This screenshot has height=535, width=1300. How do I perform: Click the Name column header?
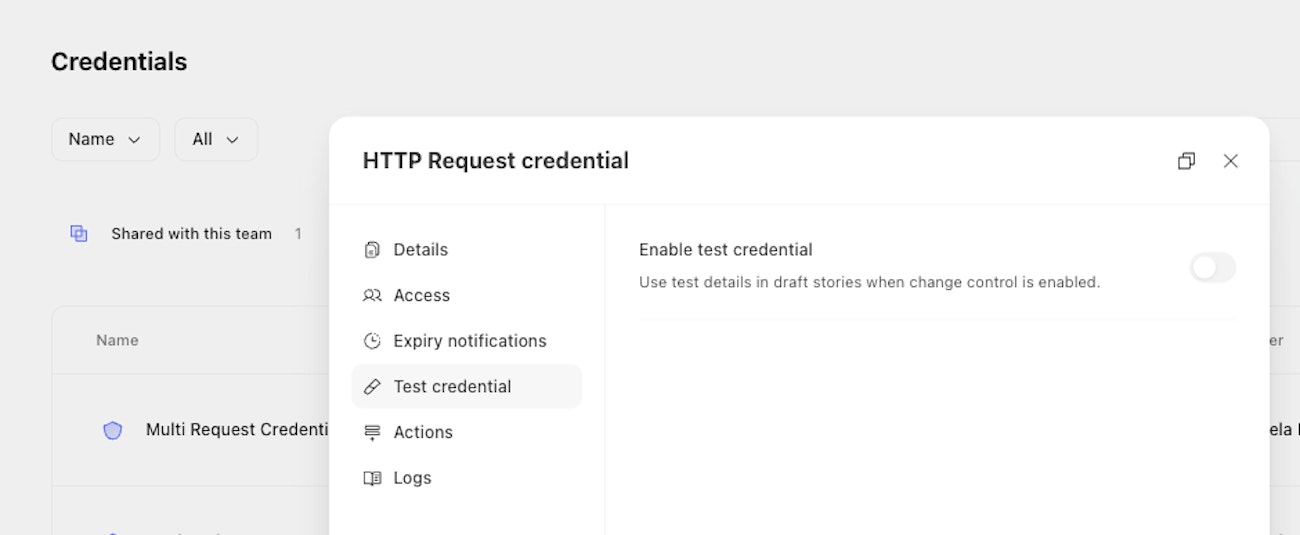pyautogui.click(x=117, y=341)
